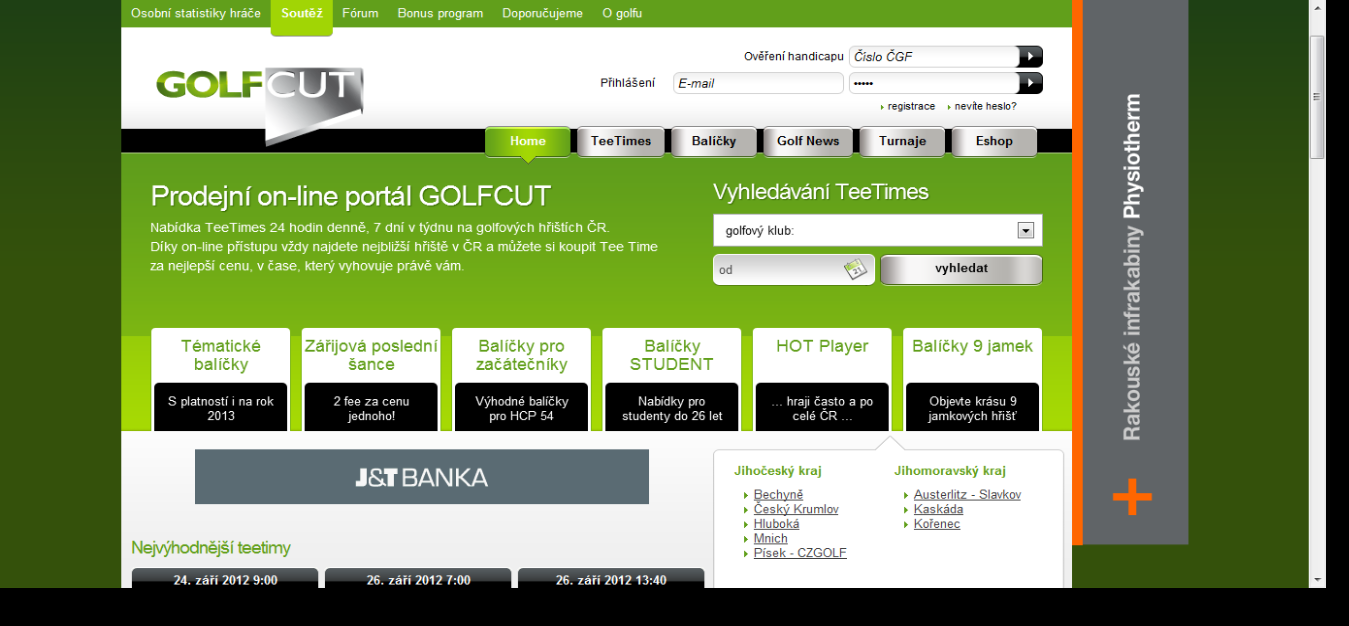
Task: Focus the password input field
Action: click(x=933, y=83)
